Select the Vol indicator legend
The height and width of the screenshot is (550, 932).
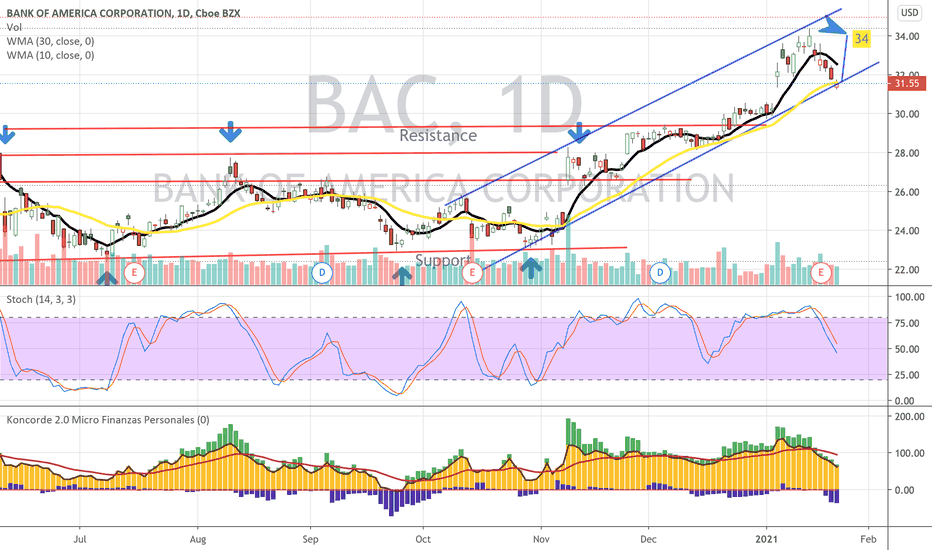pos(14,27)
